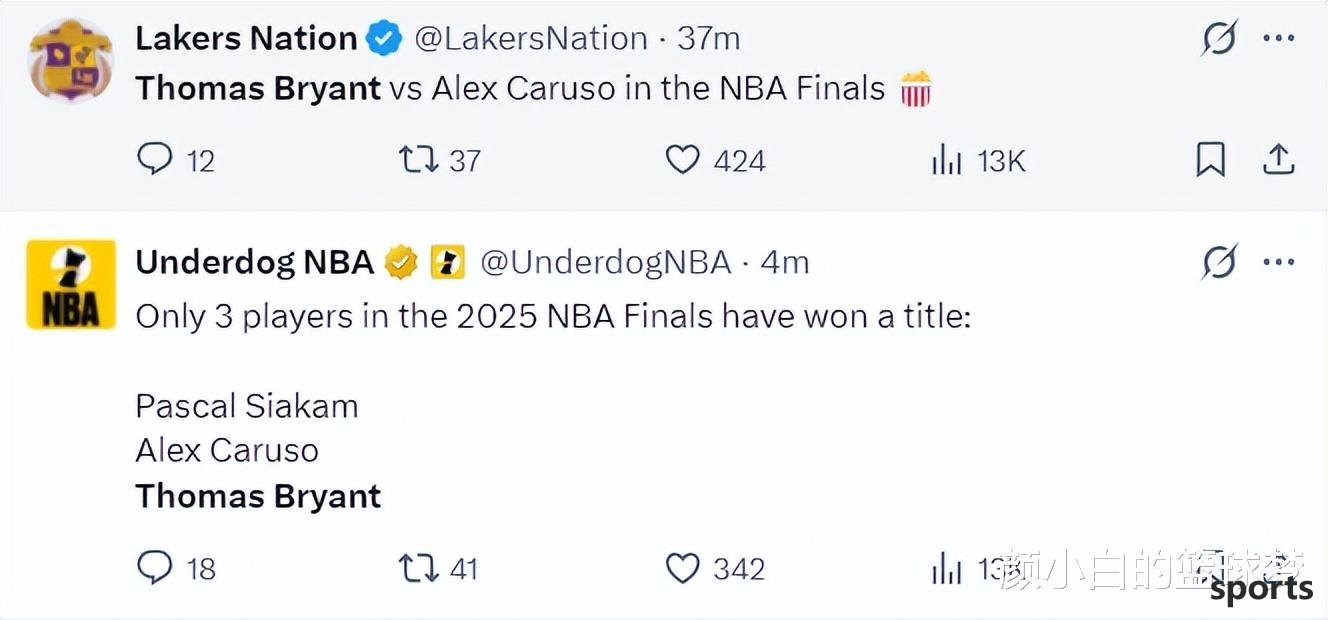Open Grok icon on Lakers Nation tweet

click(1220, 39)
